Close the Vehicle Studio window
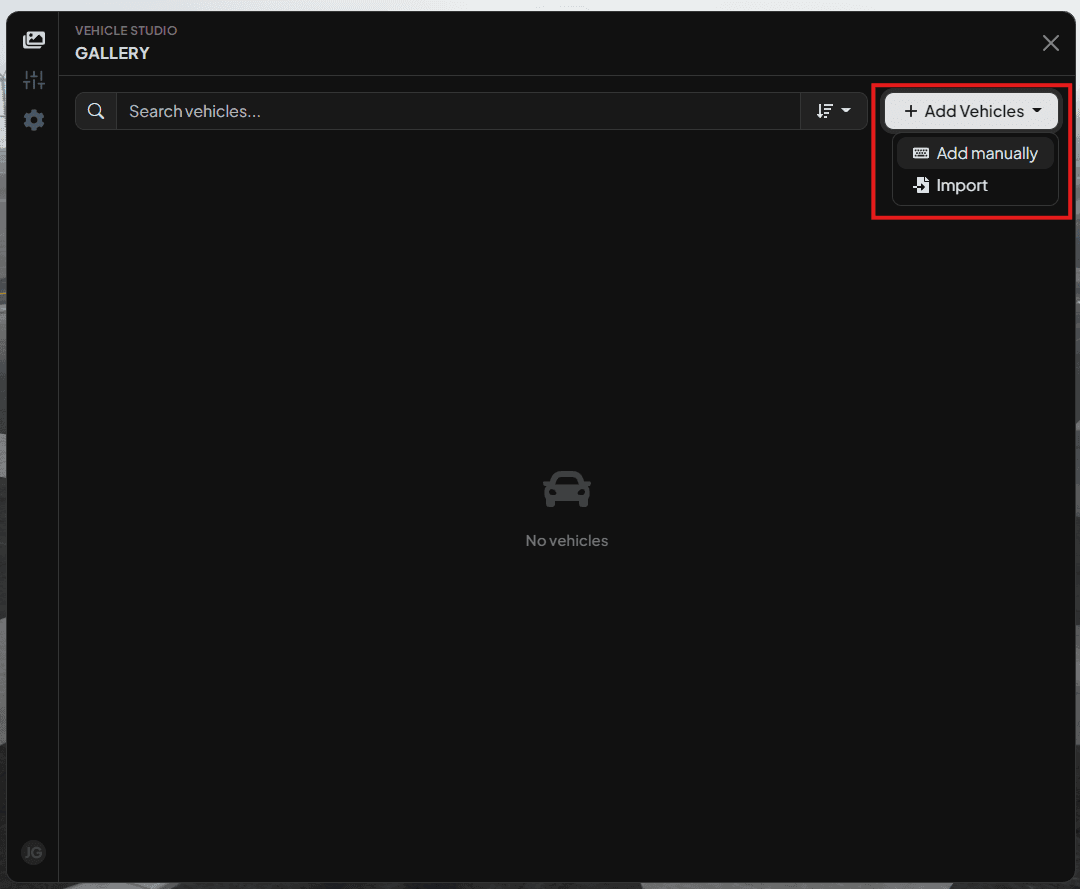This screenshot has width=1080, height=889. tap(1050, 43)
